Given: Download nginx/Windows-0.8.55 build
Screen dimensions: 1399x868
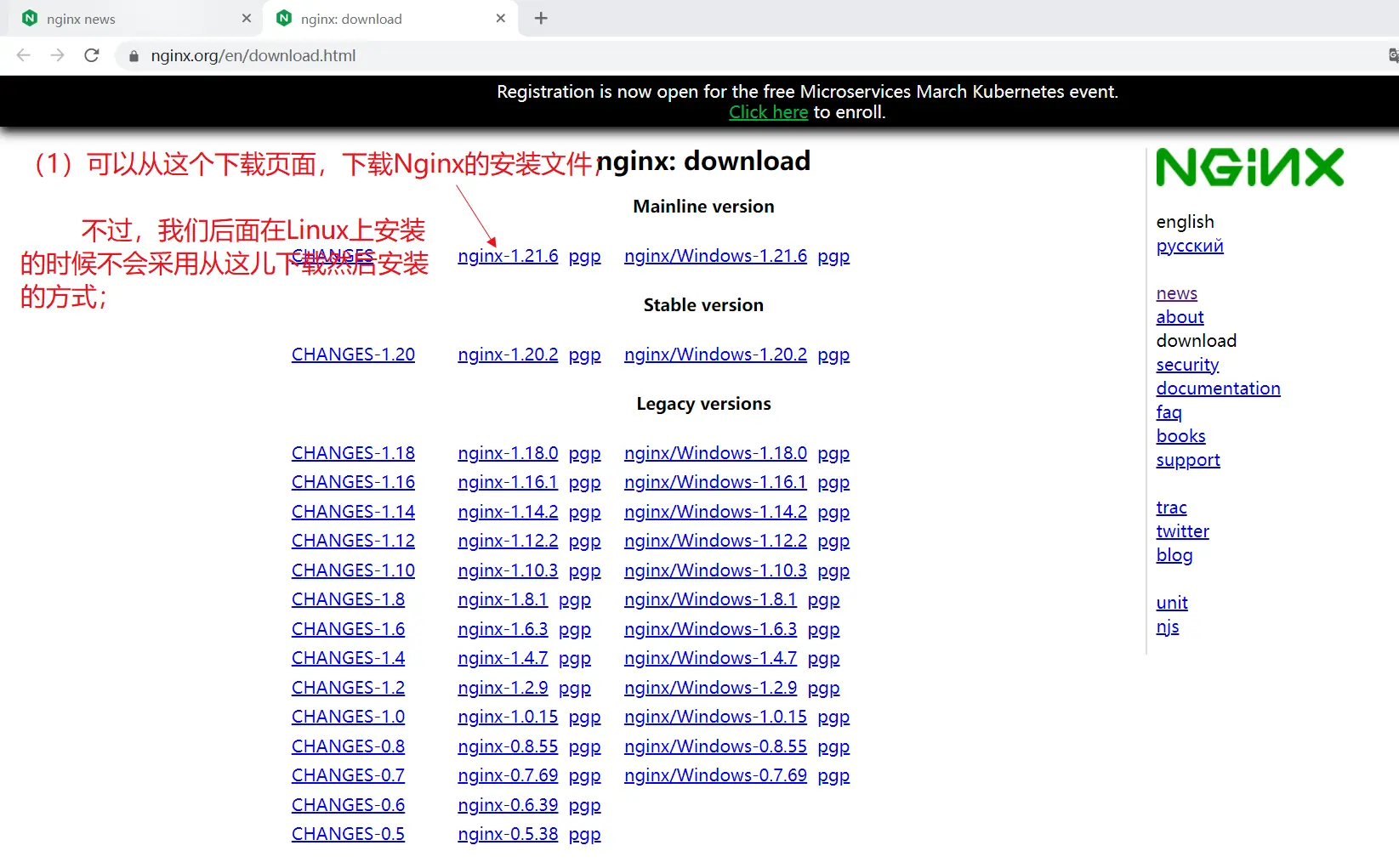Looking at the screenshot, I should [715, 746].
